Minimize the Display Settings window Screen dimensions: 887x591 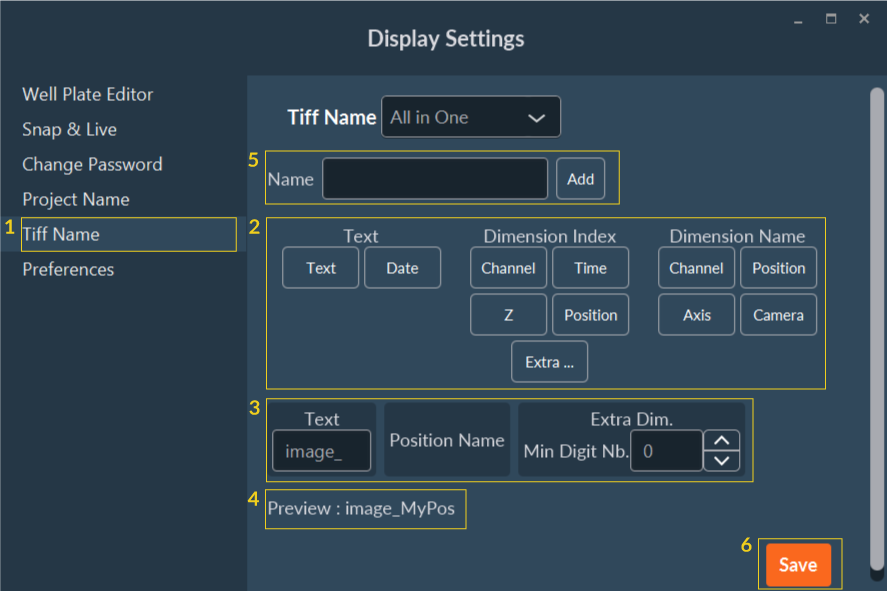(798, 20)
